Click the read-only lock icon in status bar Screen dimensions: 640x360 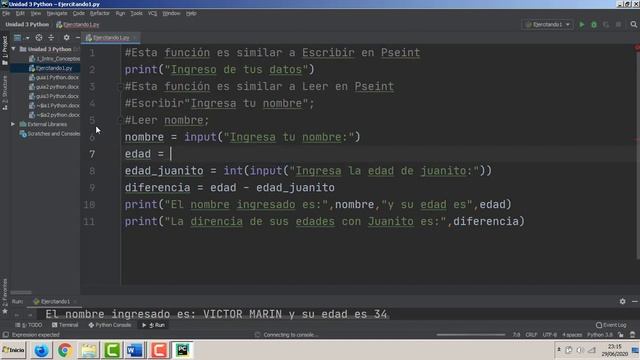click(x=621, y=335)
